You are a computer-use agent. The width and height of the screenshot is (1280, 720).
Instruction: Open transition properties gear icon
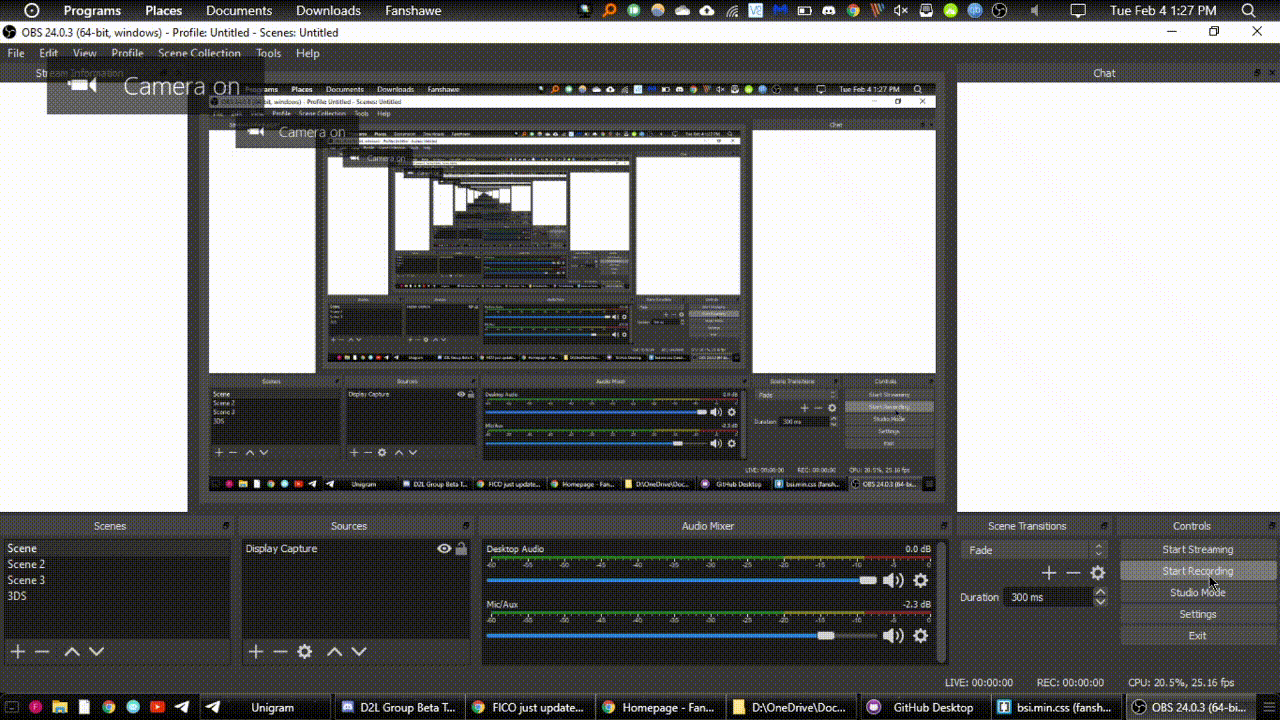pos(1098,573)
